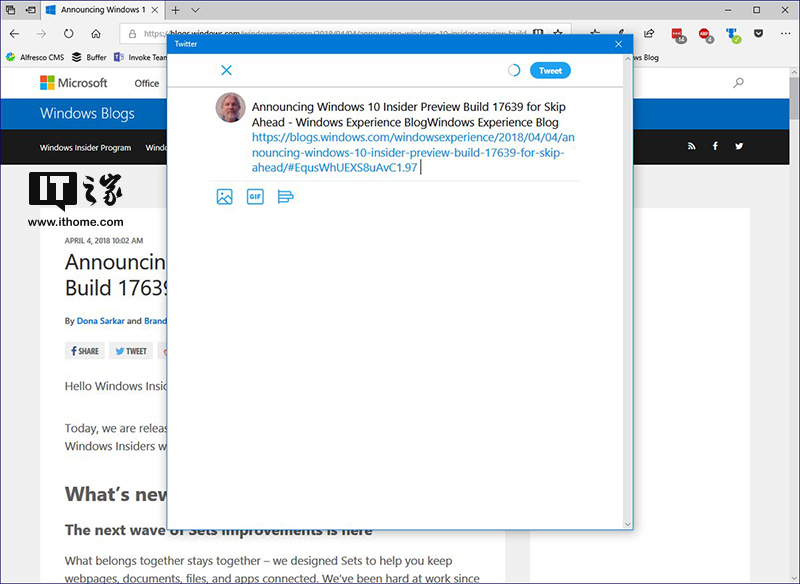
Task: Open the Pocket extension icon
Action: coord(759,34)
